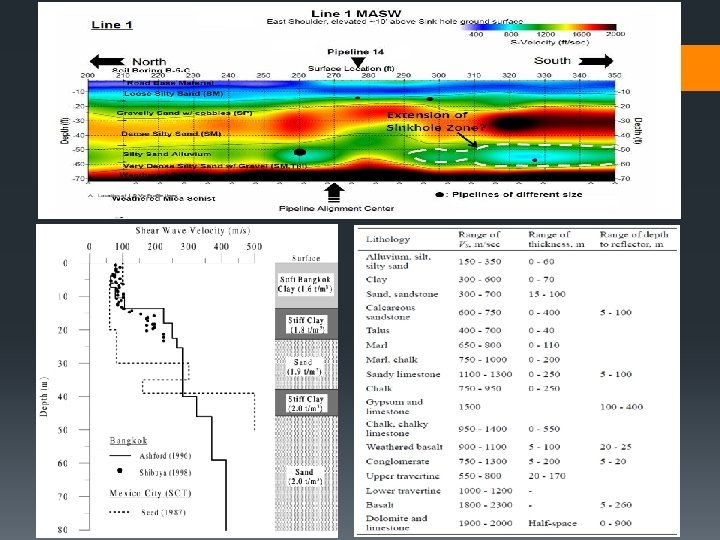Select the '1500' velocity value
This screenshot has height=540, width=720.
point(469,407)
